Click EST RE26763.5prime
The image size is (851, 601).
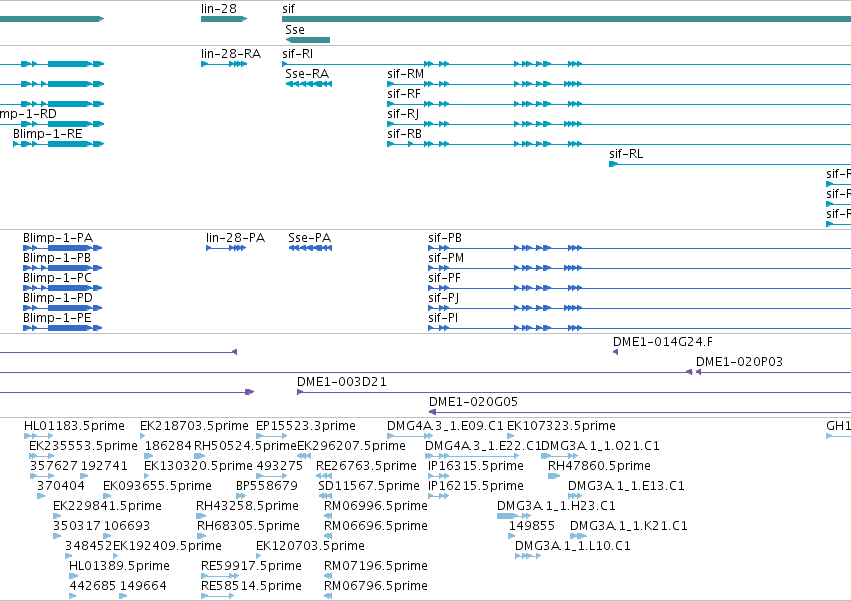coord(324,476)
